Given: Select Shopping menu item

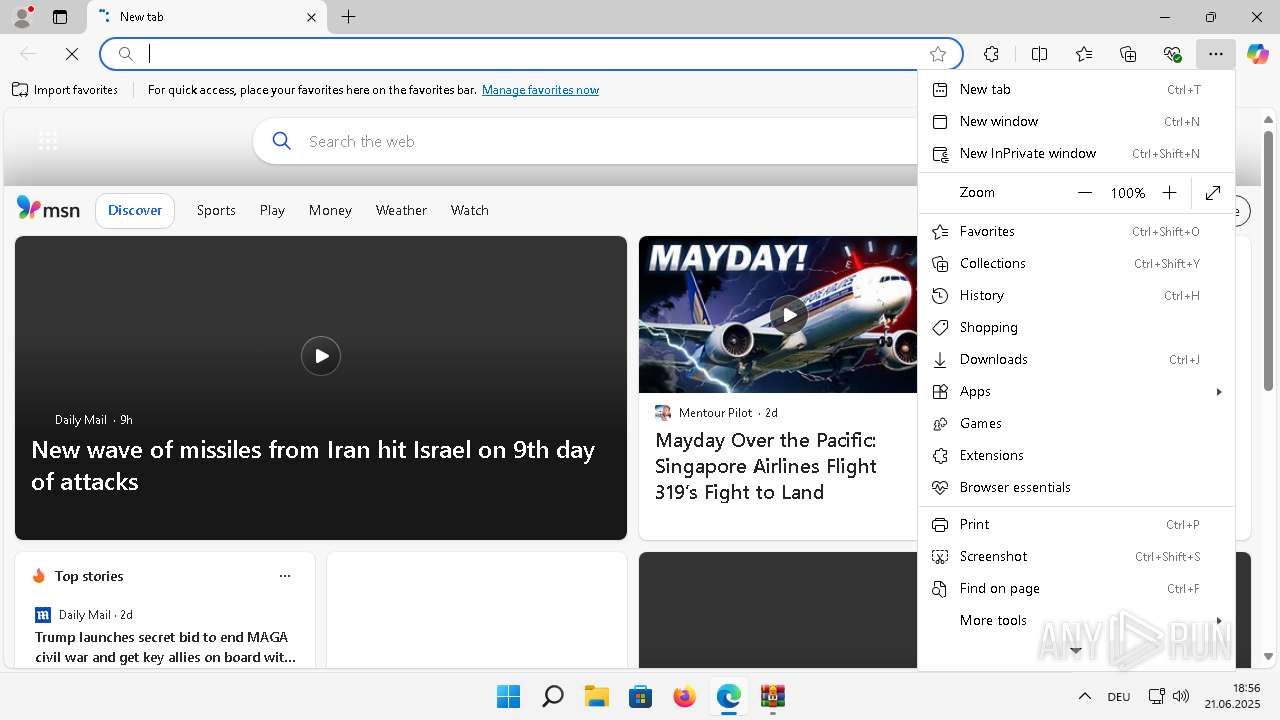Looking at the screenshot, I should pyautogui.click(x=1076, y=327).
